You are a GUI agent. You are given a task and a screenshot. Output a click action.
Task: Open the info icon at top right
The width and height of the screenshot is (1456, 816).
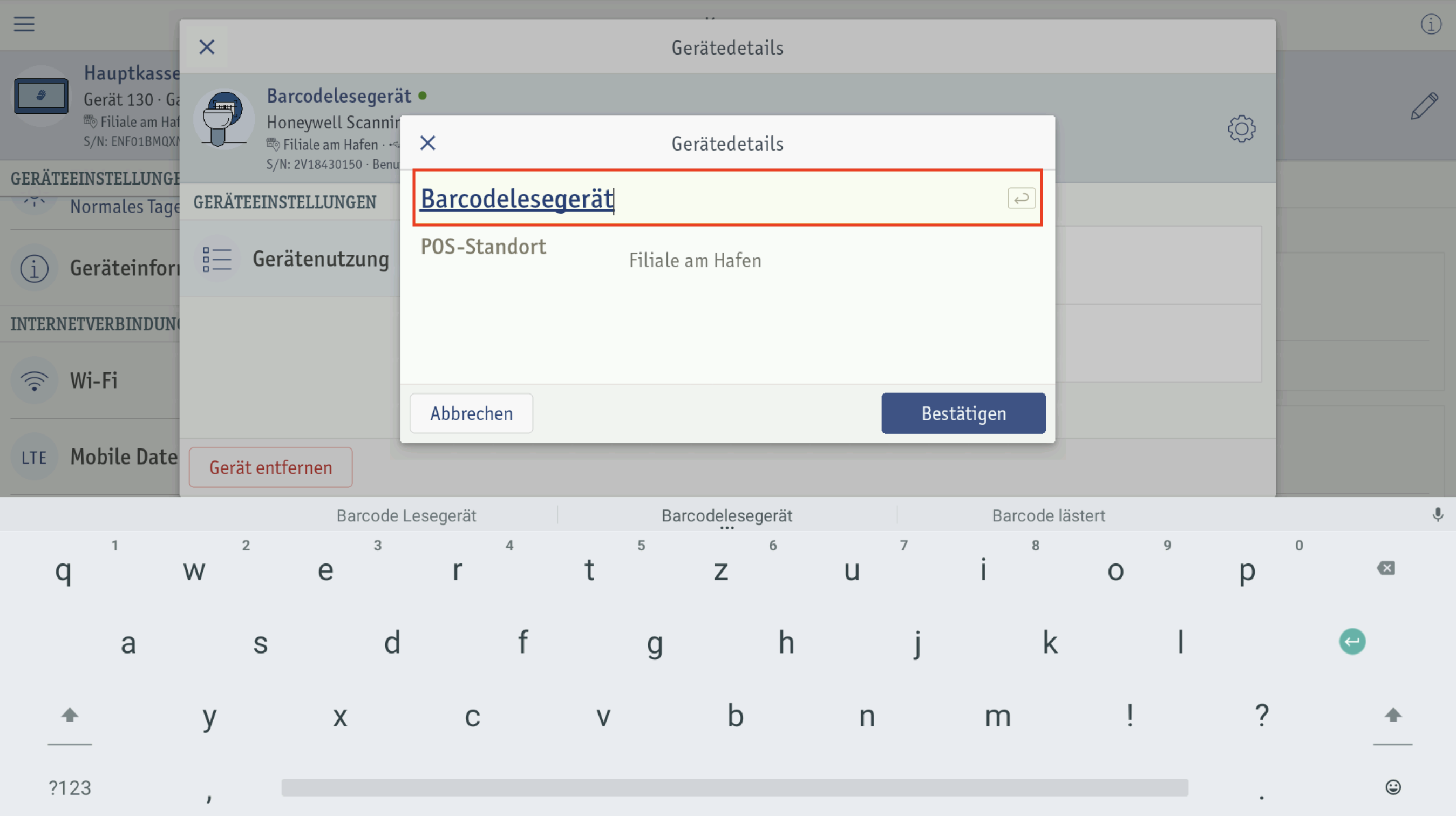[x=1431, y=24]
